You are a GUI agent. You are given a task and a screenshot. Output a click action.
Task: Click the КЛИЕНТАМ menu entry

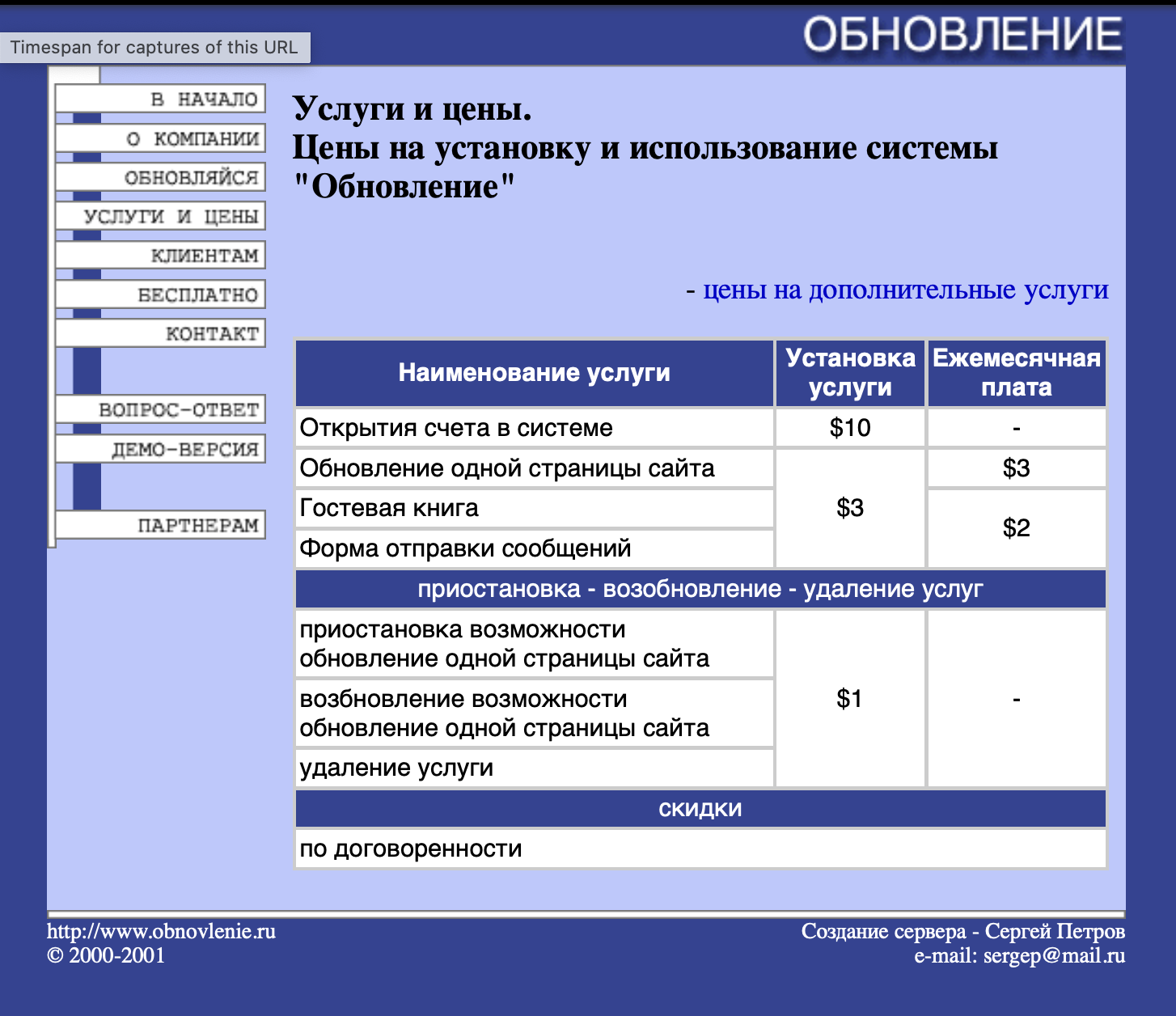point(160,256)
